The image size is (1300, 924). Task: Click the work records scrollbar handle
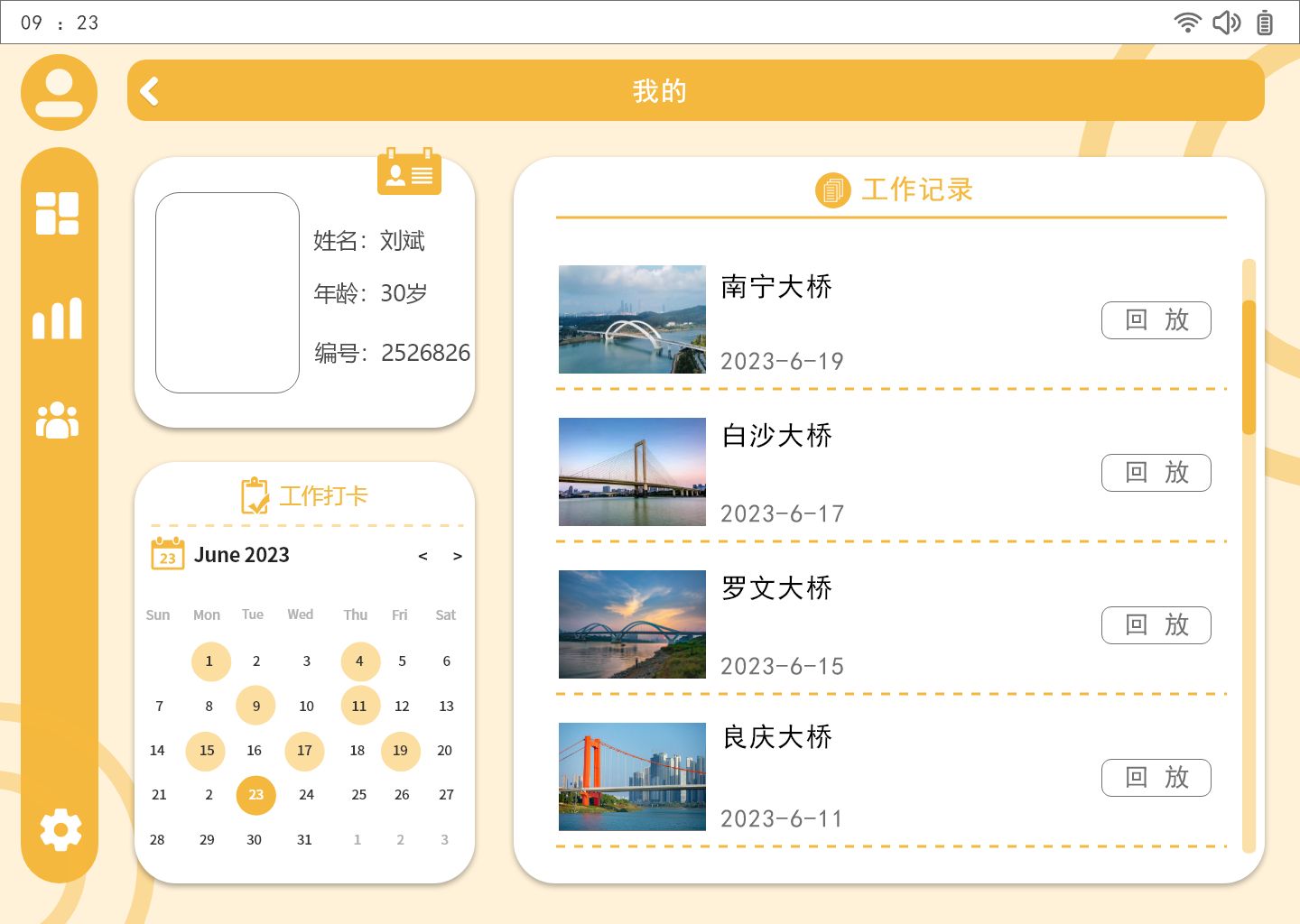(x=1249, y=367)
